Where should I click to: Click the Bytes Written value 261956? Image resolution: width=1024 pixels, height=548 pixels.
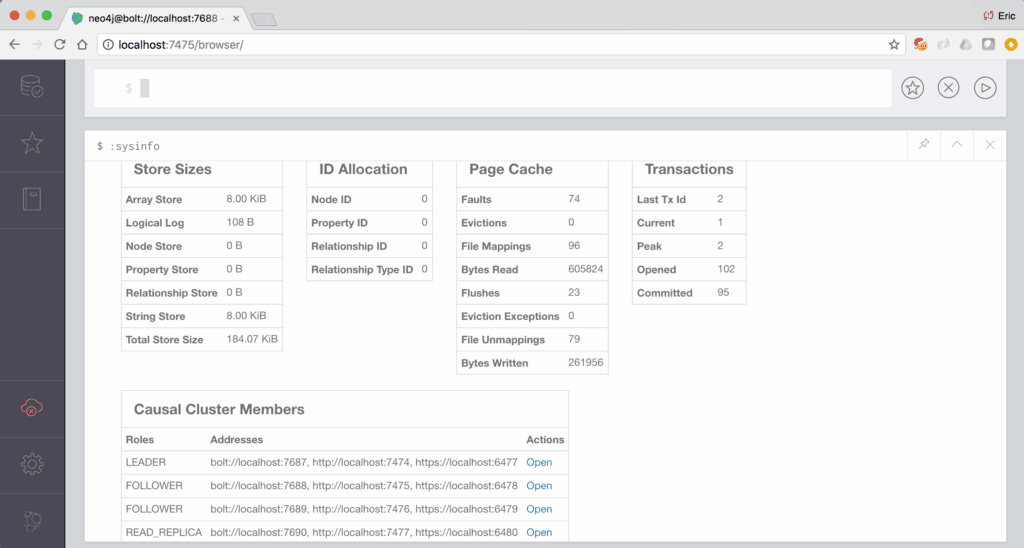pos(586,363)
